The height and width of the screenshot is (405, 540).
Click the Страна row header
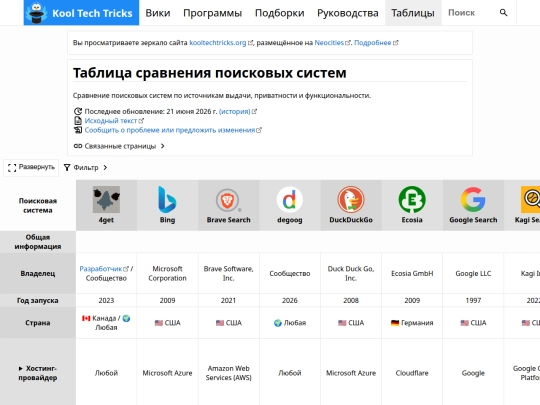(x=38, y=323)
